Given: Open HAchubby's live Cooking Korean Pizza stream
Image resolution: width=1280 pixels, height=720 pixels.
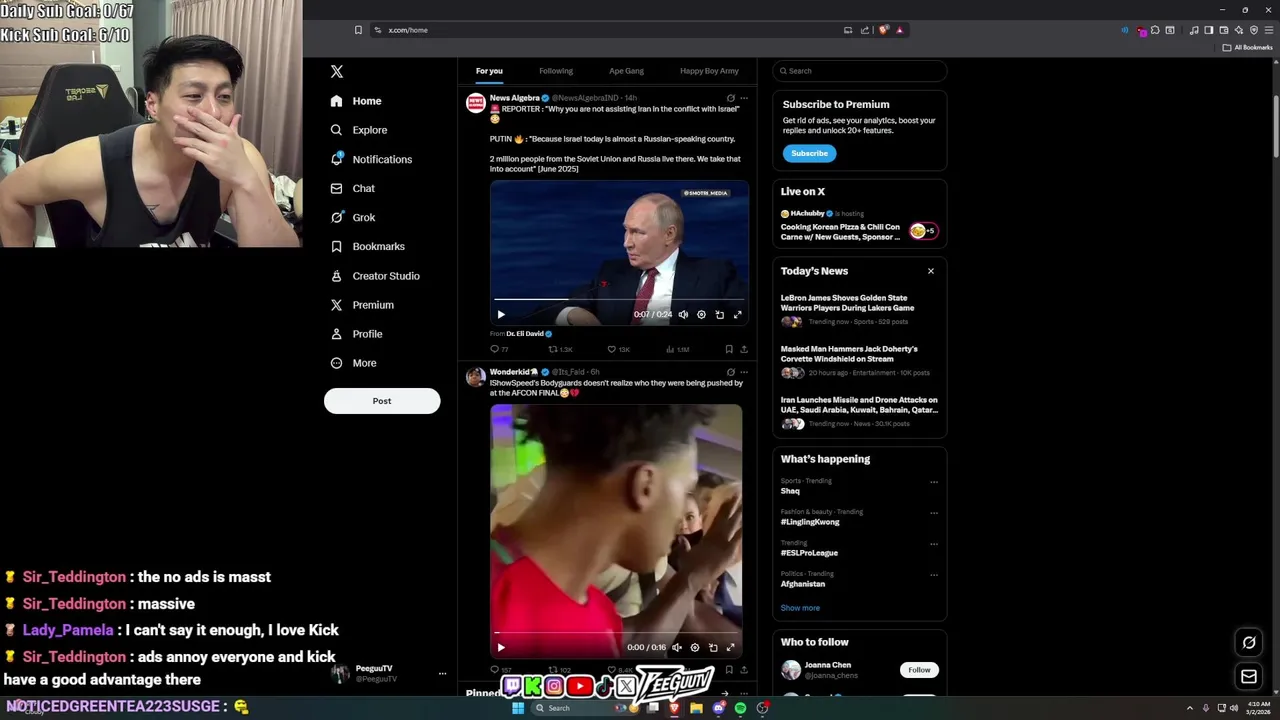Looking at the screenshot, I should pyautogui.click(x=859, y=225).
